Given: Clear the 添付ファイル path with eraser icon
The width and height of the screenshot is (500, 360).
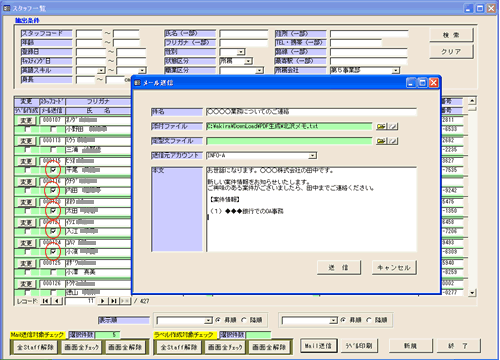Looking at the screenshot, I should (393, 126).
